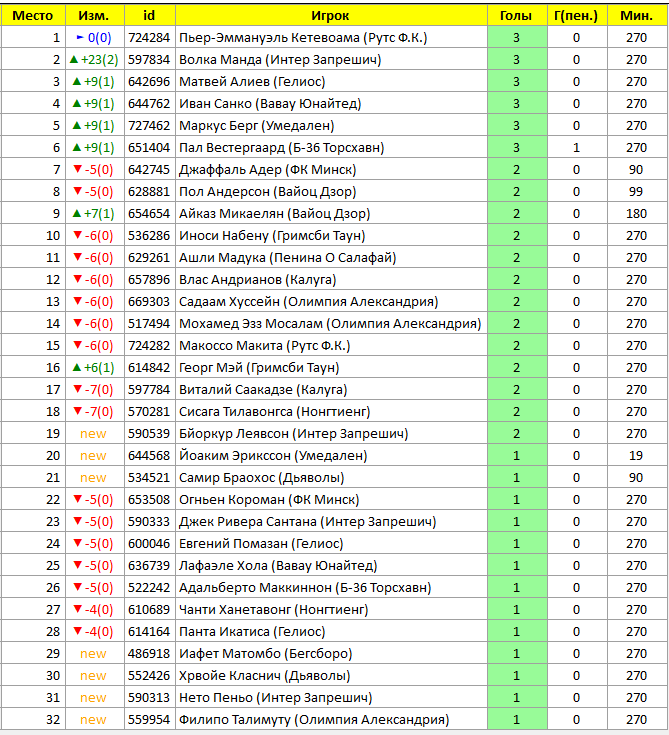
Task: Select cell Пол Андерсон (Вайоц Дзор)
Action: pos(331,192)
